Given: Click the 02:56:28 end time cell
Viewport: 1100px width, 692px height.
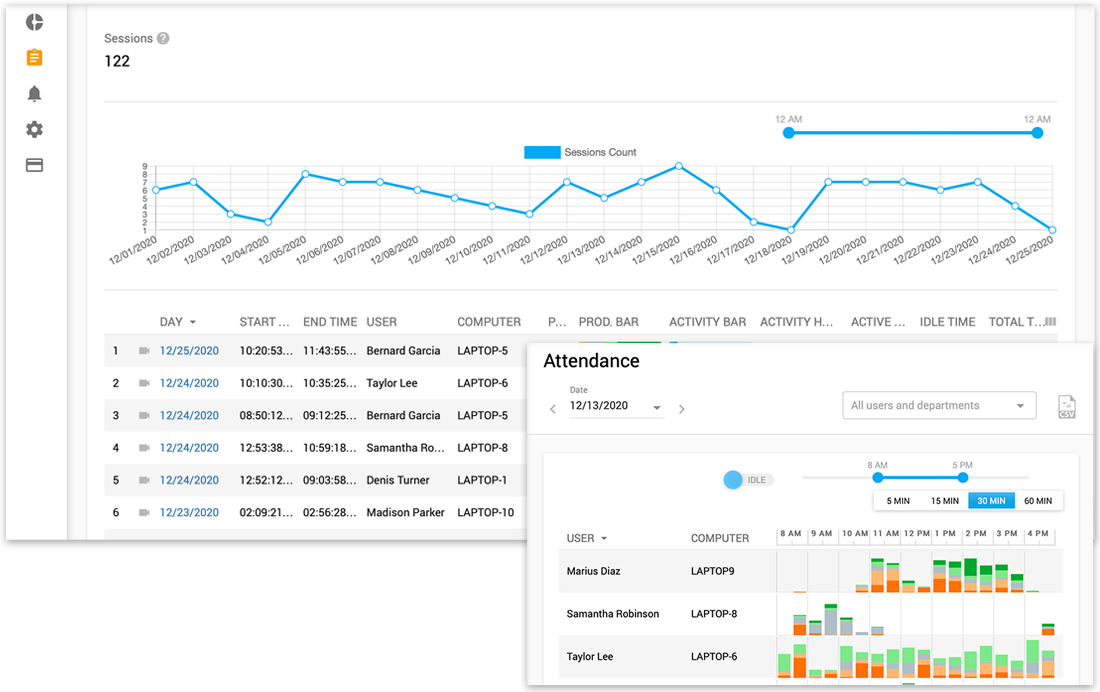Looking at the screenshot, I should click(330, 512).
